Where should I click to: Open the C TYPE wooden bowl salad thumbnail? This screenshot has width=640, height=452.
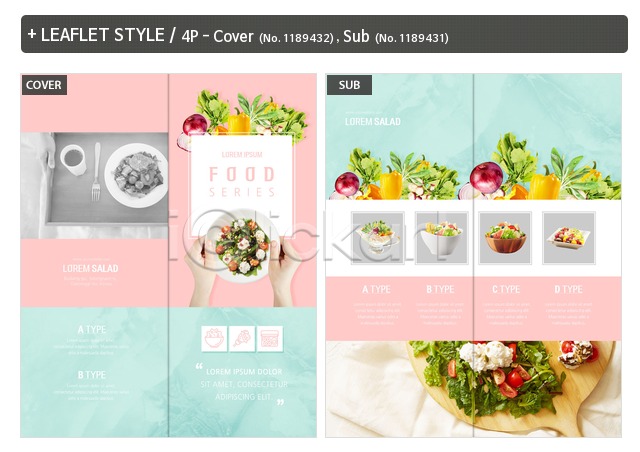pos(505,238)
